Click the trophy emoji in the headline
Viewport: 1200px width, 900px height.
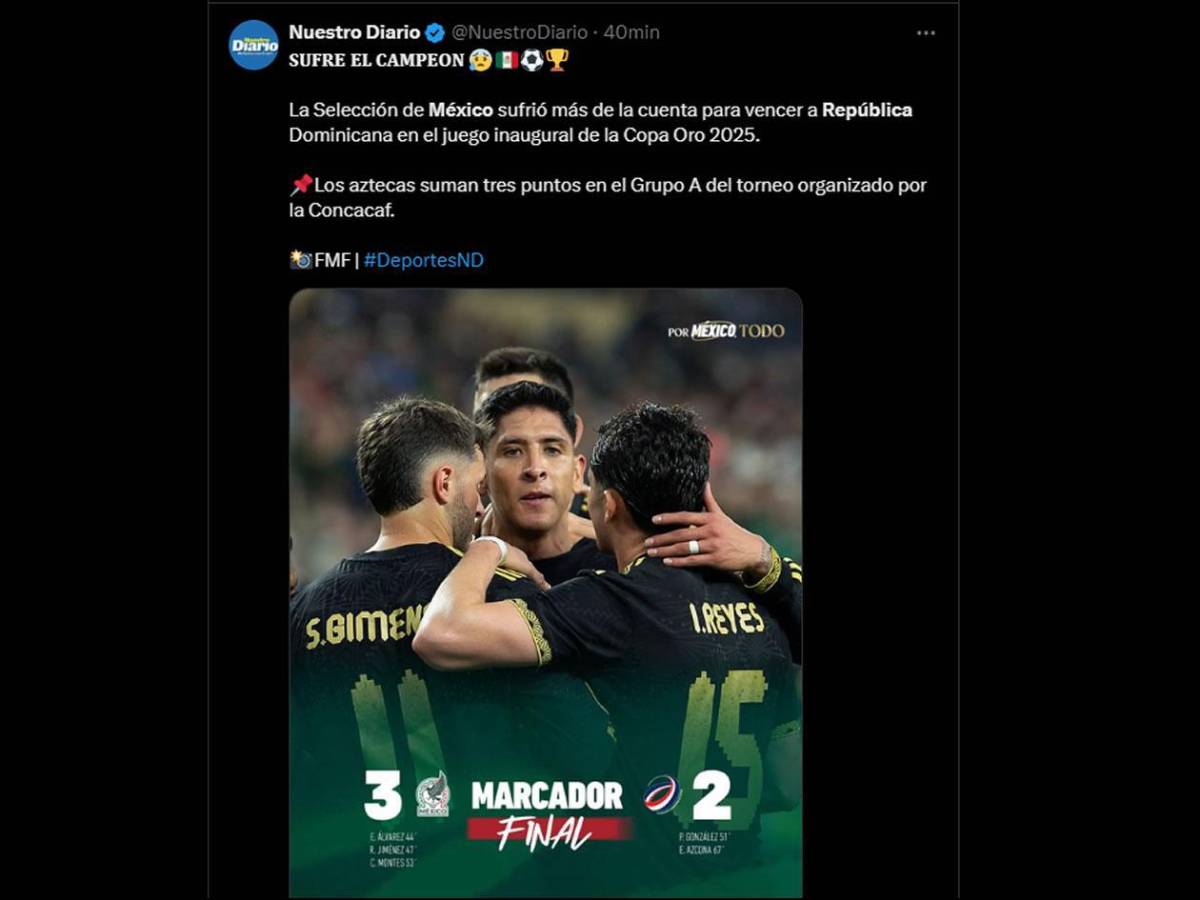pyautogui.click(x=557, y=60)
